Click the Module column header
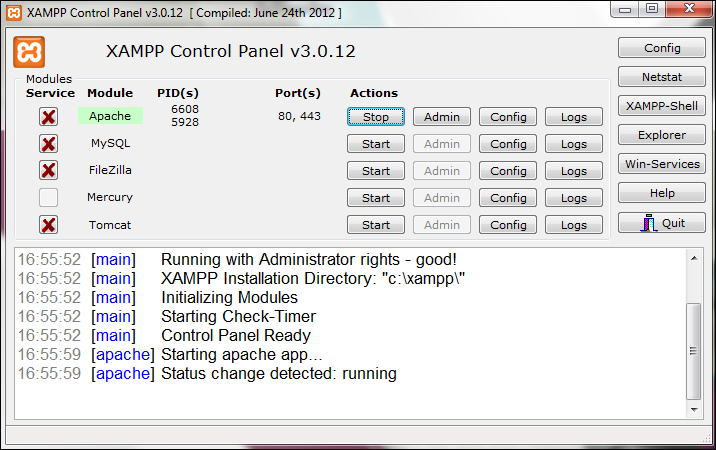This screenshot has height=450, width=716. [110, 93]
